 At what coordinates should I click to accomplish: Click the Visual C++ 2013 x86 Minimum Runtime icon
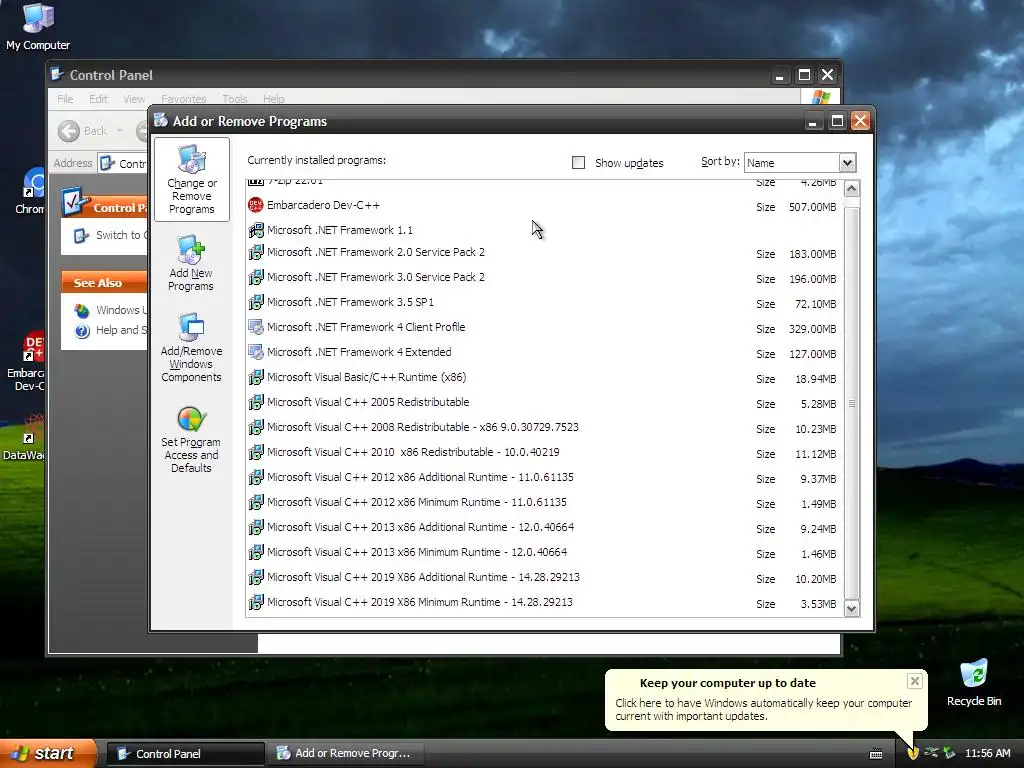point(255,552)
